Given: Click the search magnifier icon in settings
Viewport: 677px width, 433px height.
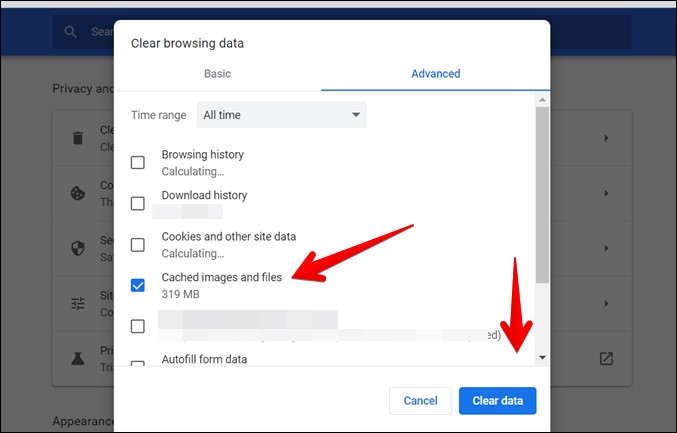Looking at the screenshot, I should coord(70,32).
